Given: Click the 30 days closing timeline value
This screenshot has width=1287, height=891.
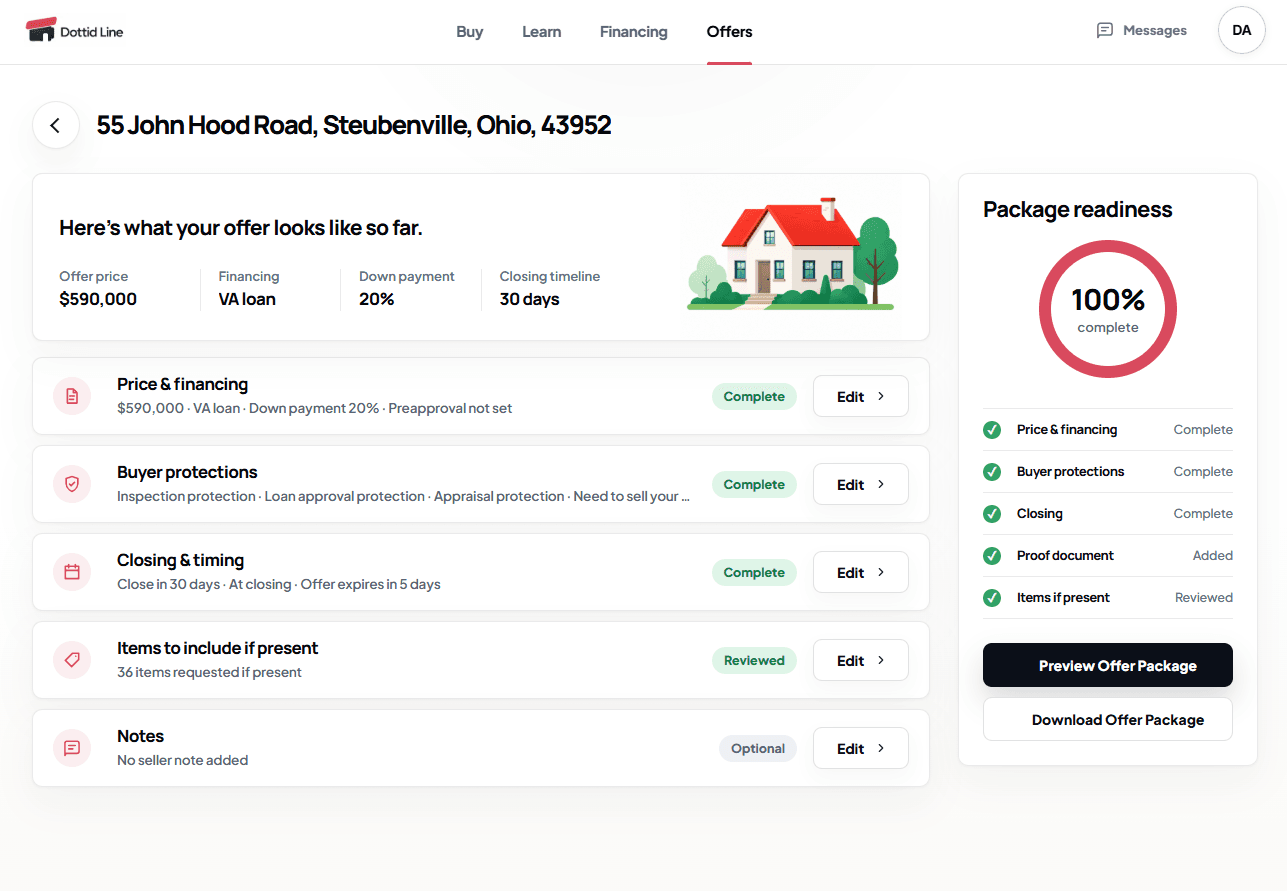Looking at the screenshot, I should [x=529, y=299].
